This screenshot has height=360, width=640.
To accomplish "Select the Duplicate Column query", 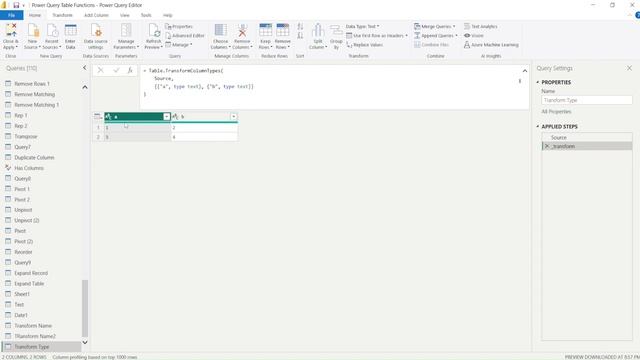I will click(x=34, y=158).
